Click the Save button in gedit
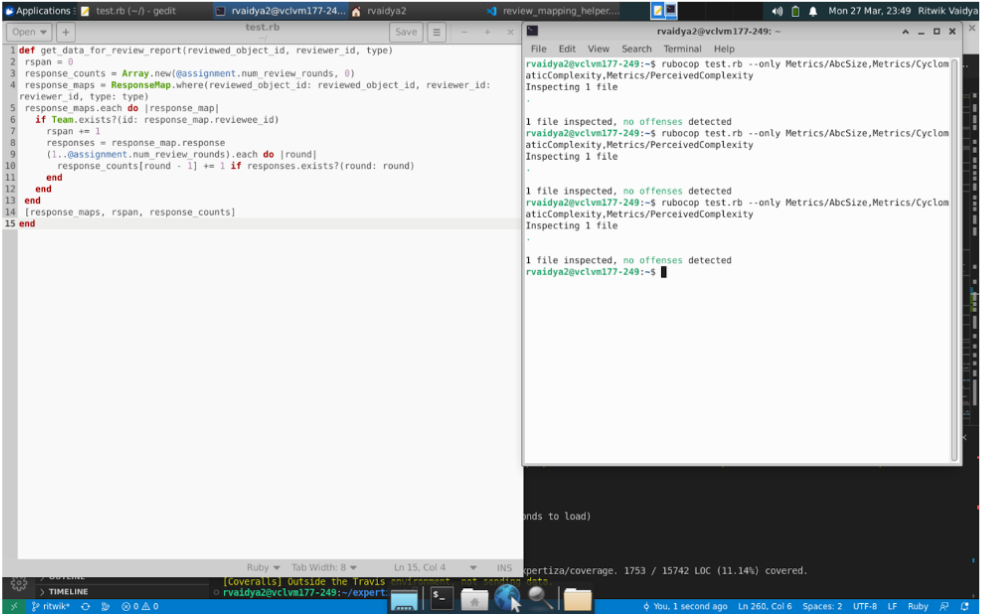Screen dimensions: 982x615 [406, 32]
